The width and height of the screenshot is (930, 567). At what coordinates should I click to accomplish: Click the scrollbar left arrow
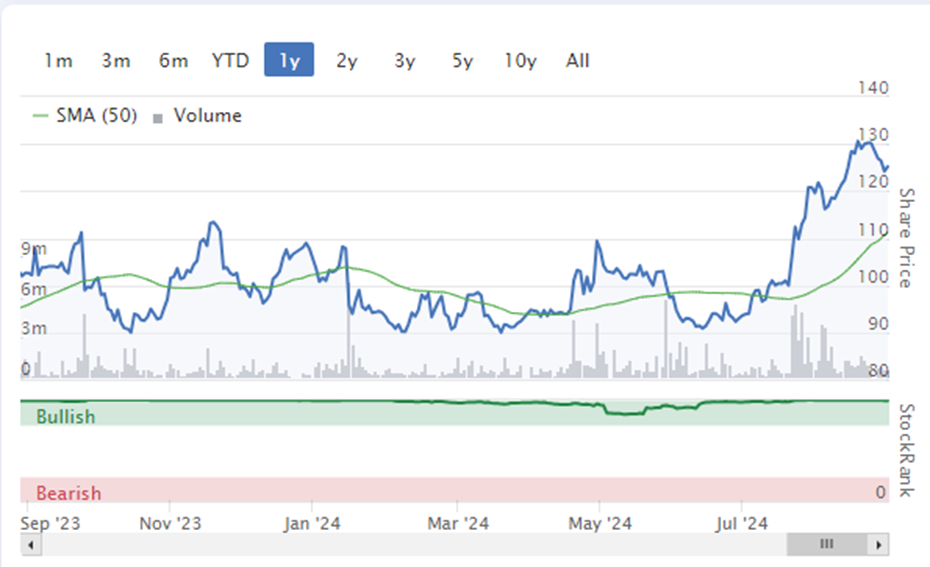(31, 544)
